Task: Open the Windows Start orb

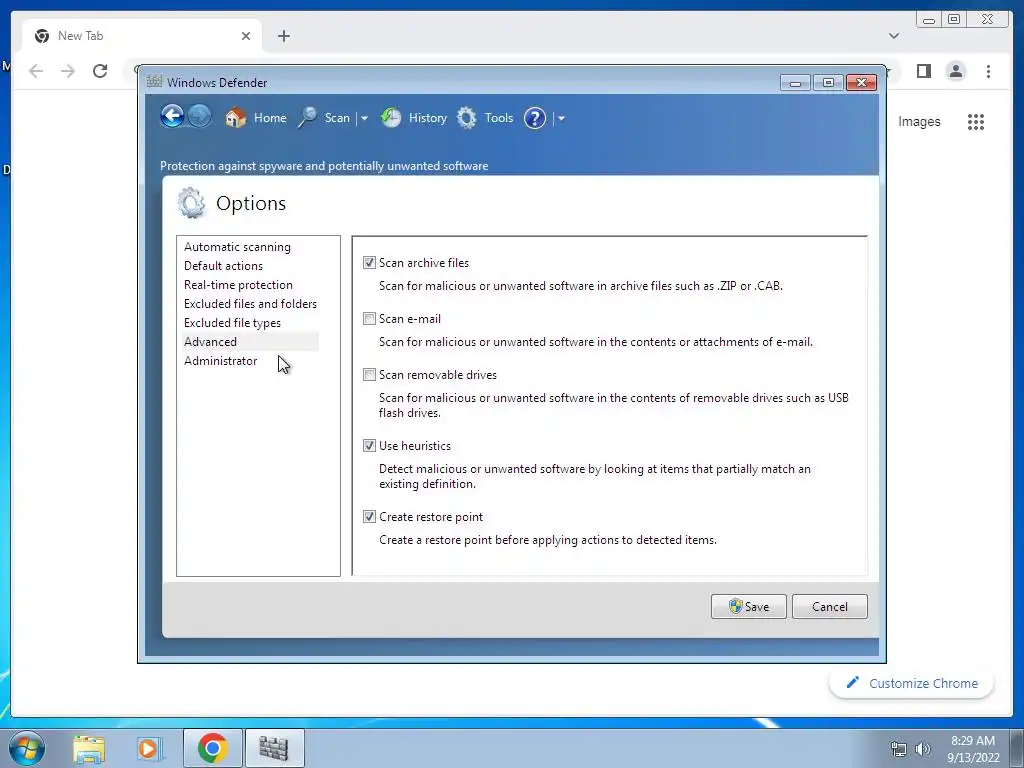Action: click(x=27, y=748)
